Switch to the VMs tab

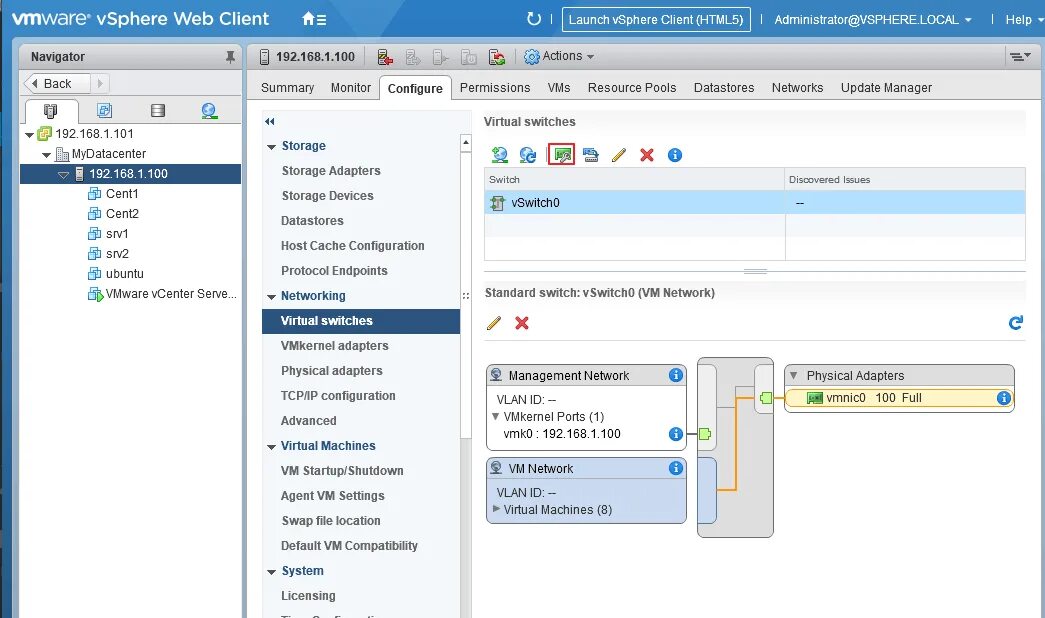558,88
